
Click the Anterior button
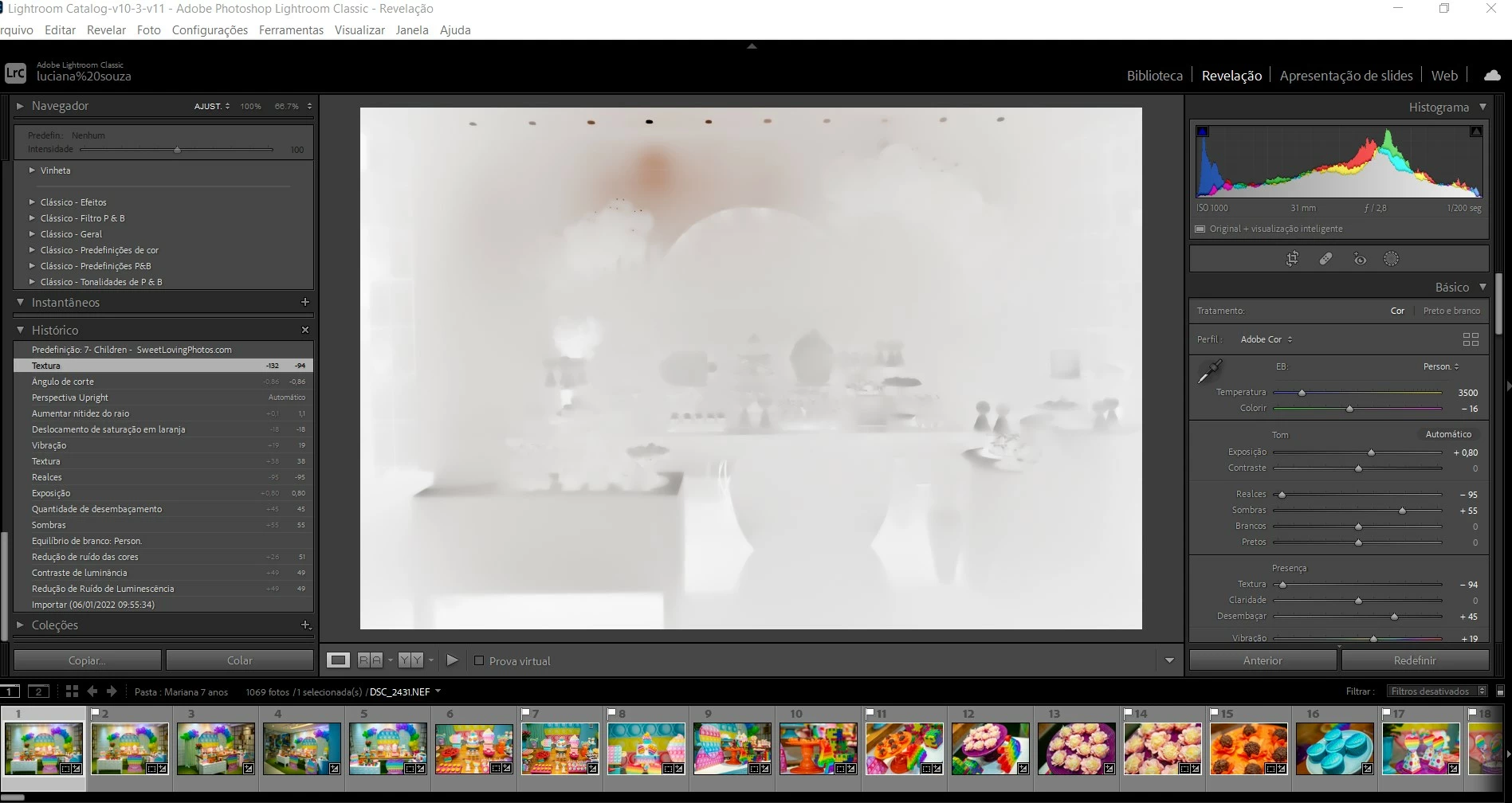(x=1263, y=660)
